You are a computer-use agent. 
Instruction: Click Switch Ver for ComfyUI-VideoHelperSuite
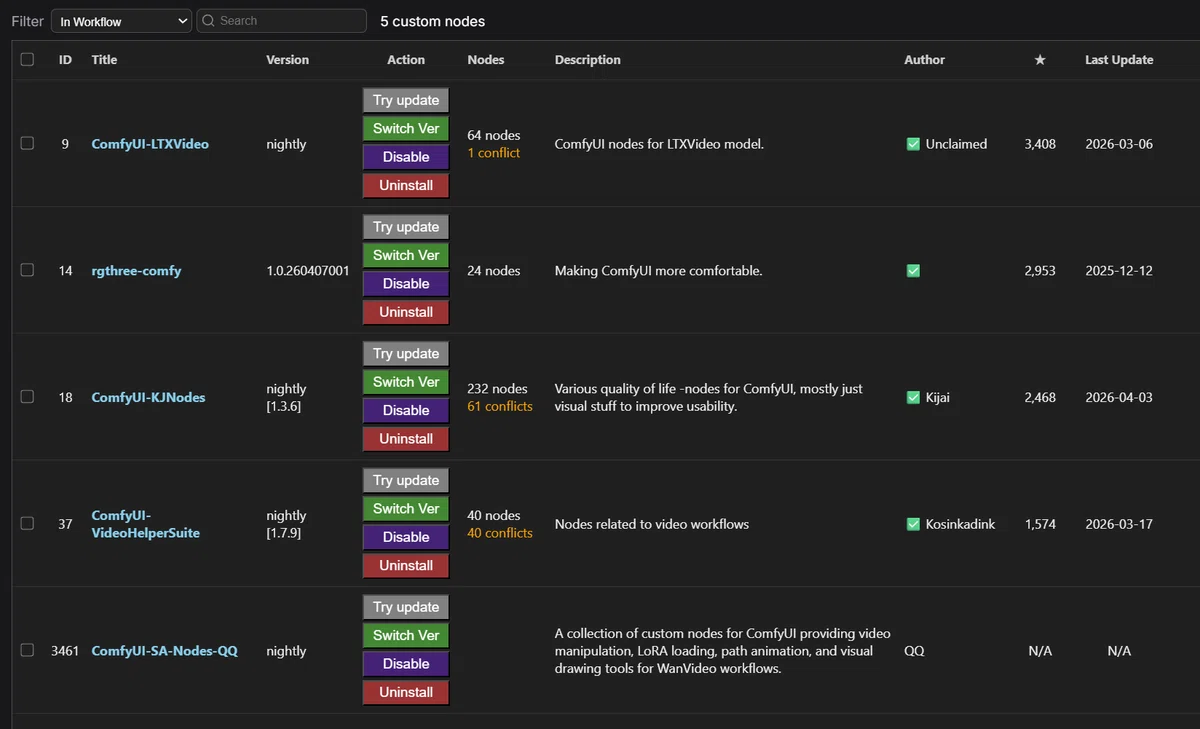pyautogui.click(x=406, y=509)
